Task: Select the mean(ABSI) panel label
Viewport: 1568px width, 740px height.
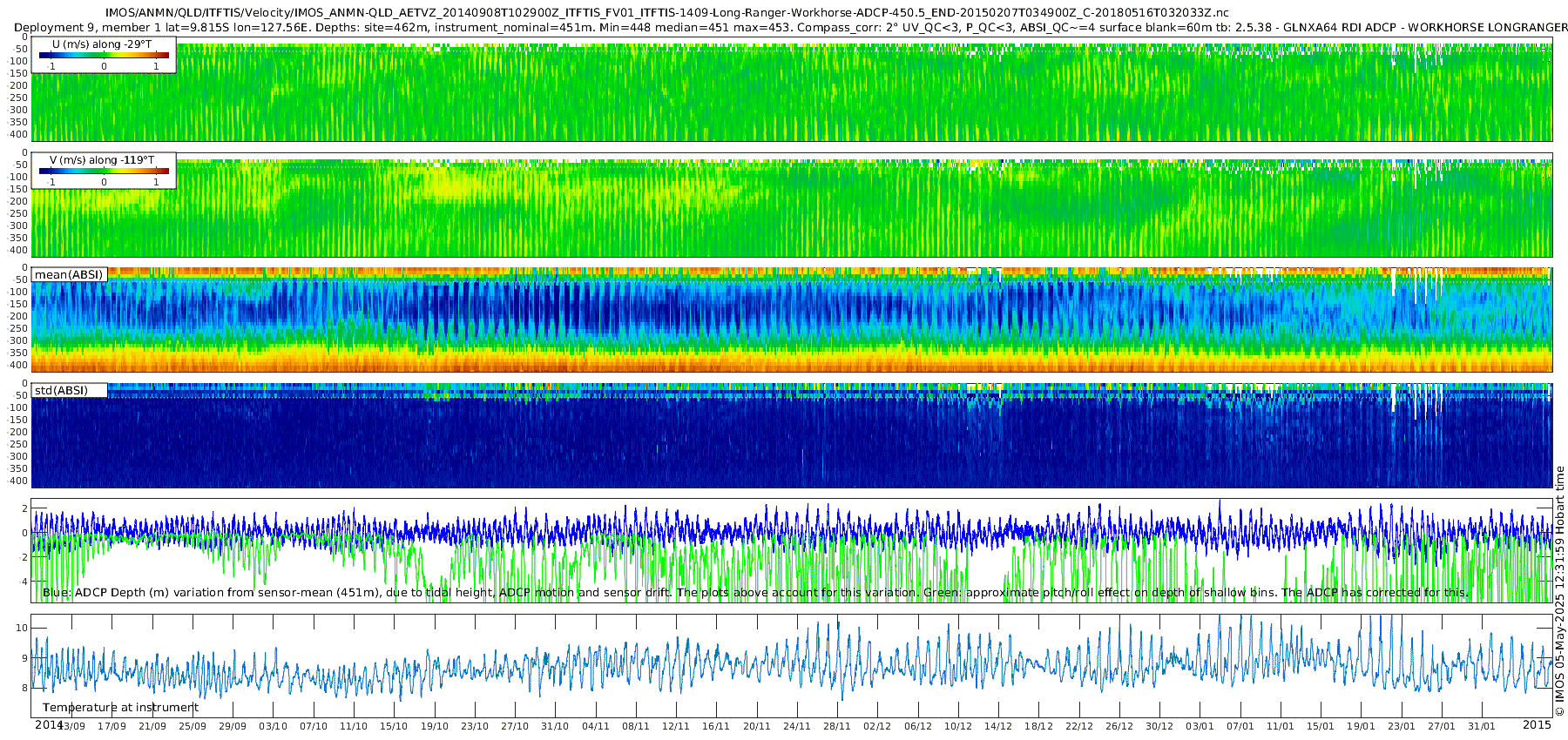Action: coord(69,274)
